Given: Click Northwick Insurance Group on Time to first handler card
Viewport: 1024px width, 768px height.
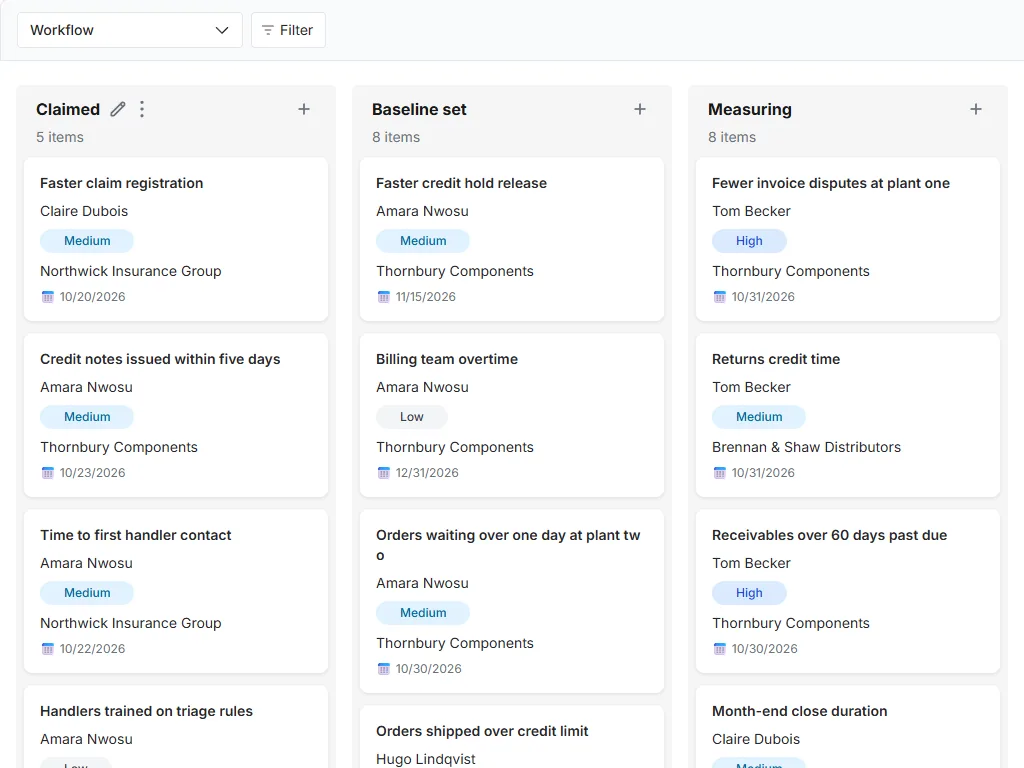Looking at the screenshot, I should [131, 623].
